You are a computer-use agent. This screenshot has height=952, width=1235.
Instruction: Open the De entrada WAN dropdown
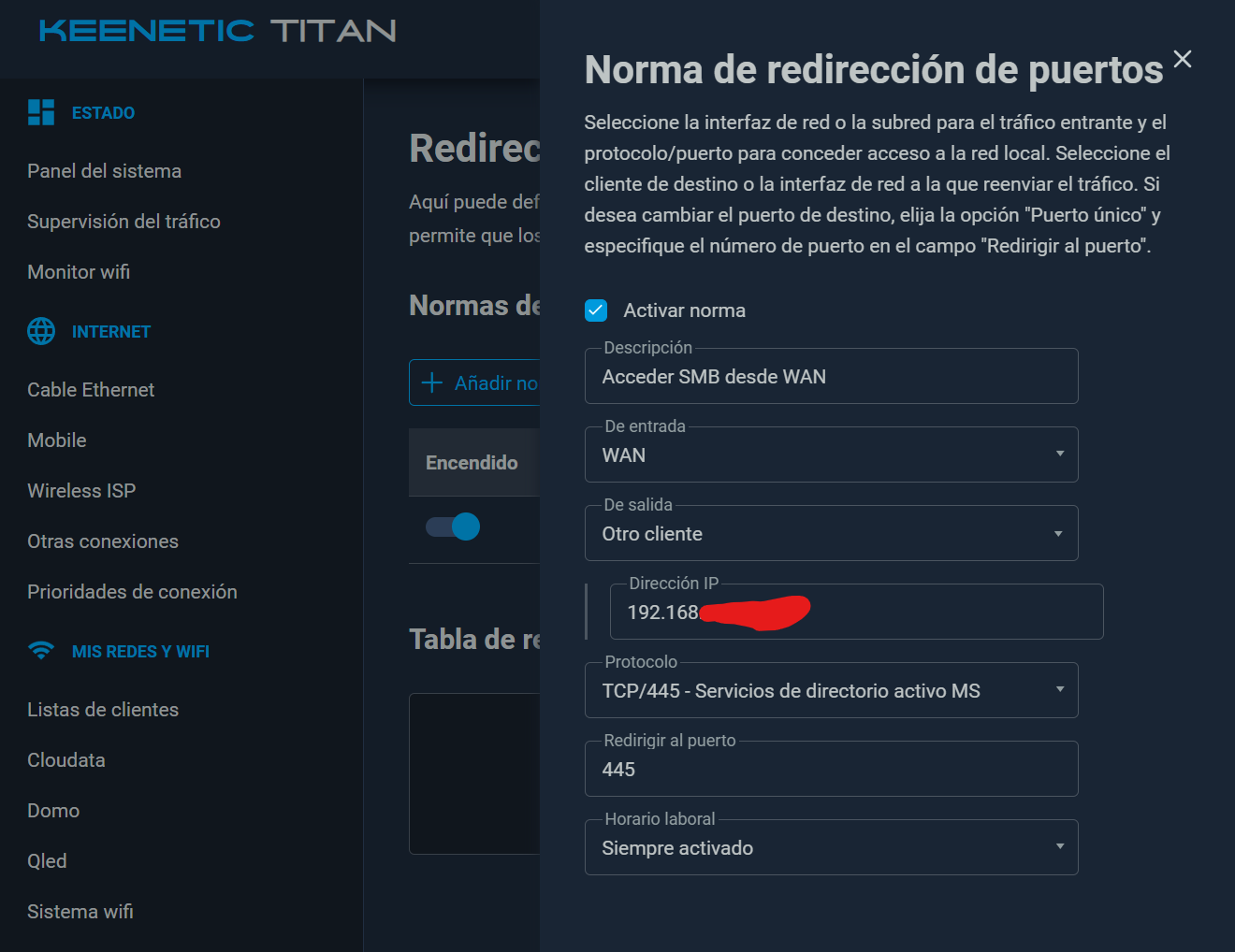tap(831, 454)
